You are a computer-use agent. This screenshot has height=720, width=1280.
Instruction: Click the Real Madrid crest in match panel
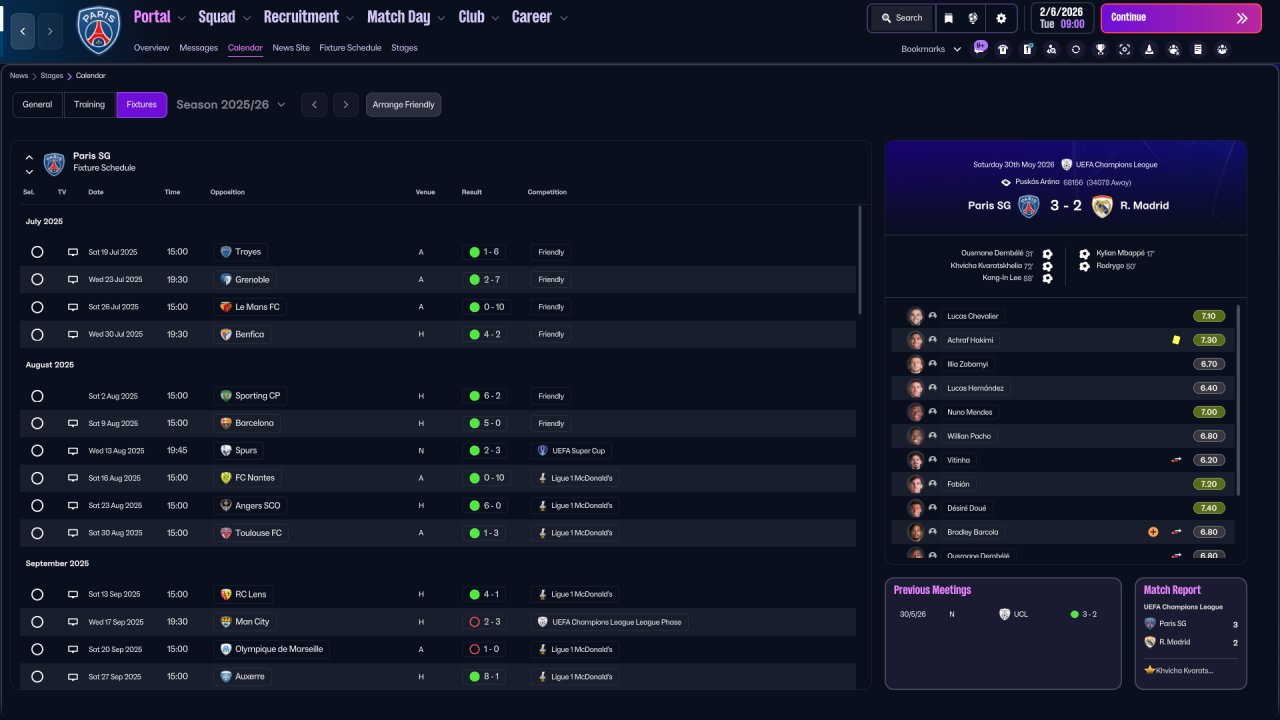click(x=1102, y=206)
